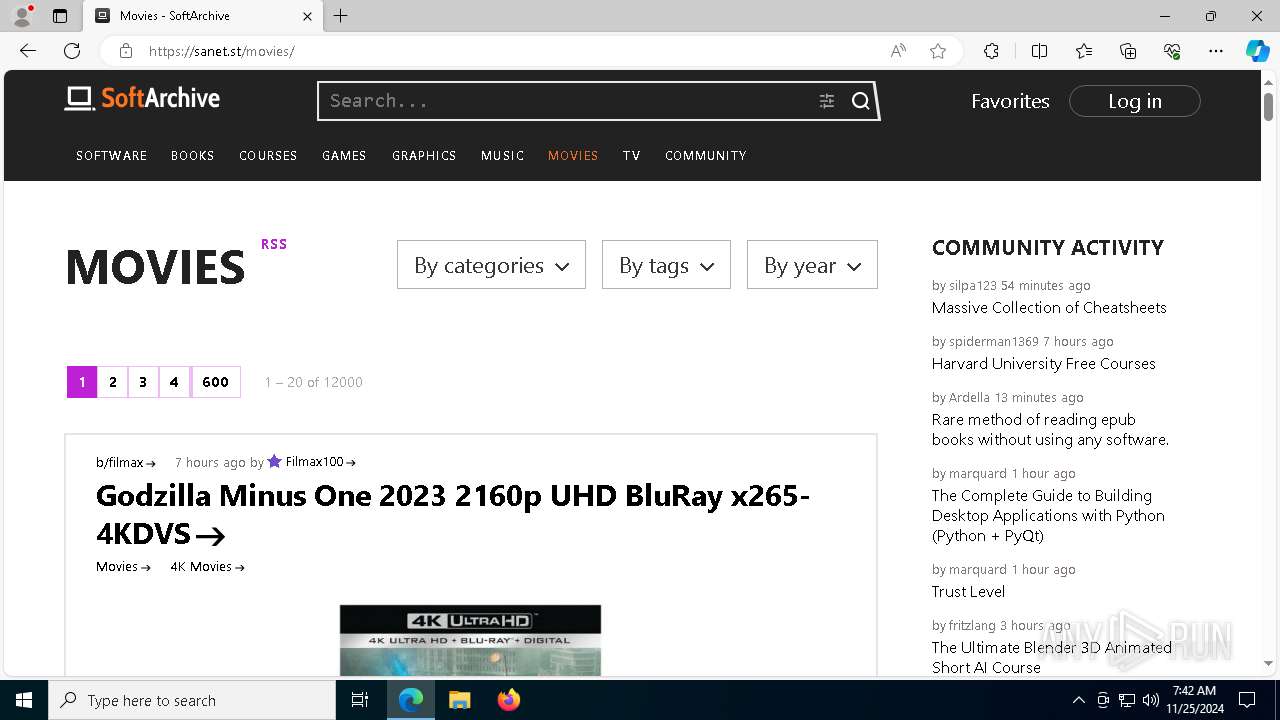Open Edge Favorites list icon
The image size is (1280, 720).
(x=1084, y=51)
